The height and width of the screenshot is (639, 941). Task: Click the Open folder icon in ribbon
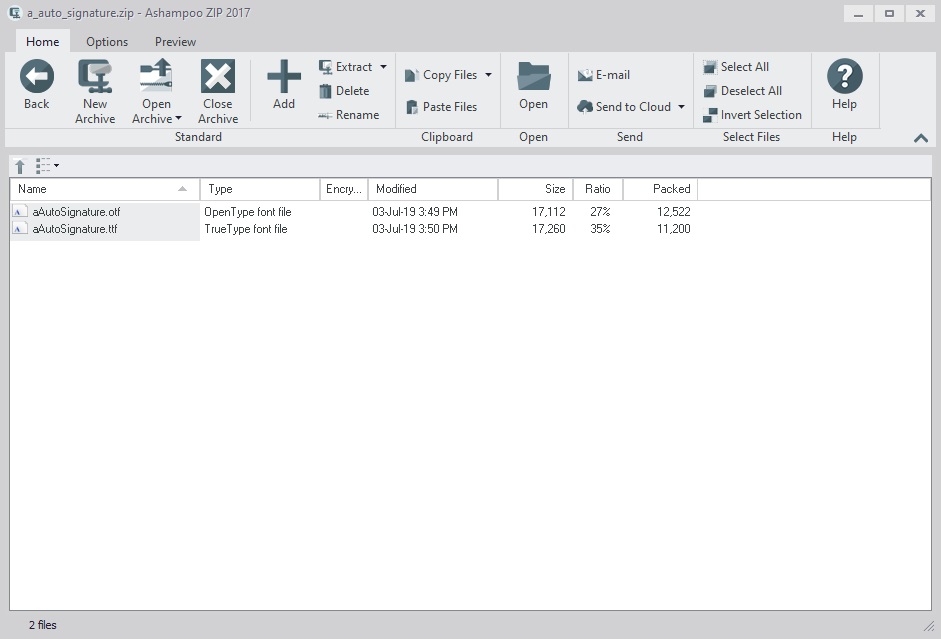tap(533, 77)
